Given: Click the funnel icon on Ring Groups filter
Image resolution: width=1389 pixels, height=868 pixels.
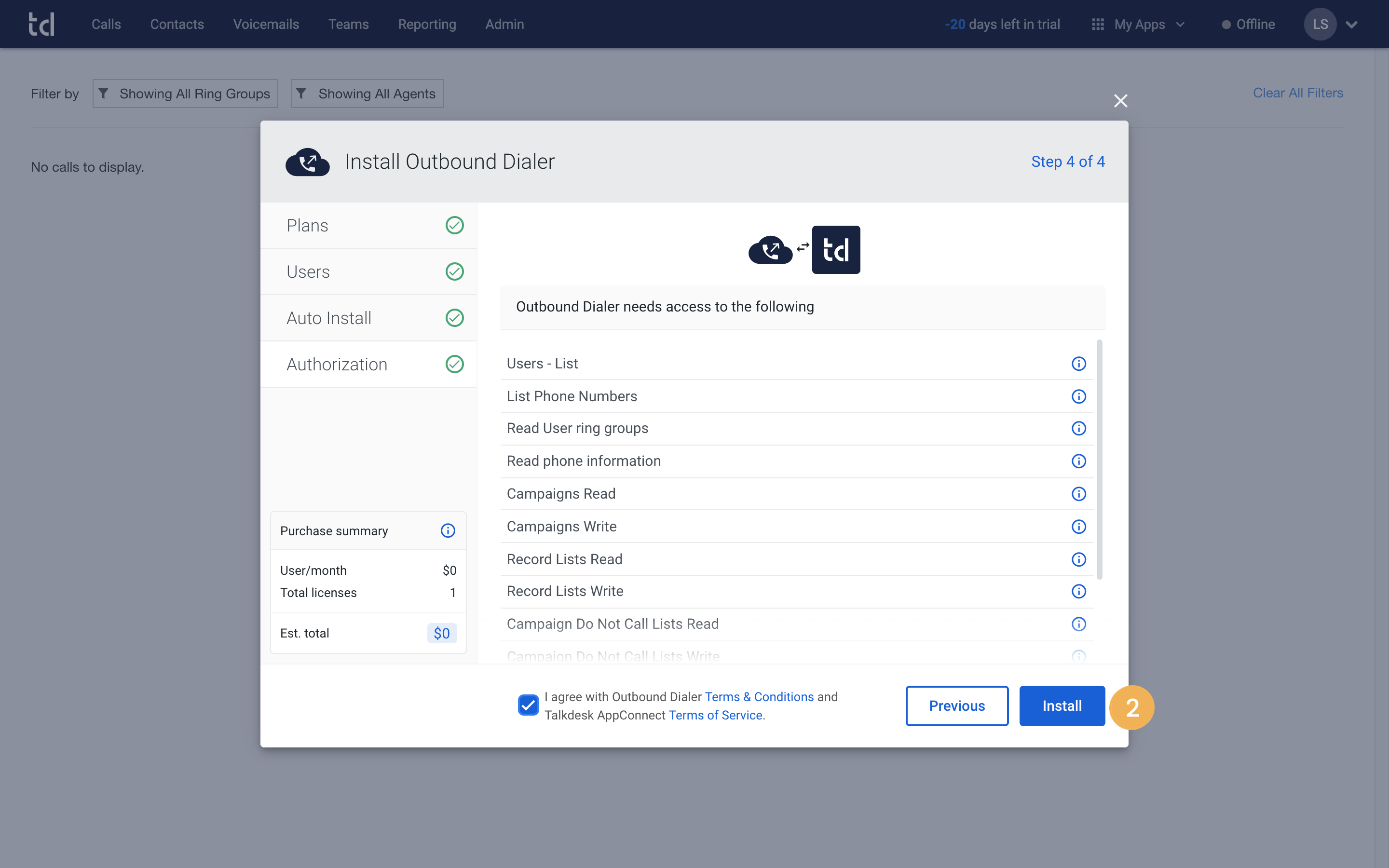Looking at the screenshot, I should 103,93.
